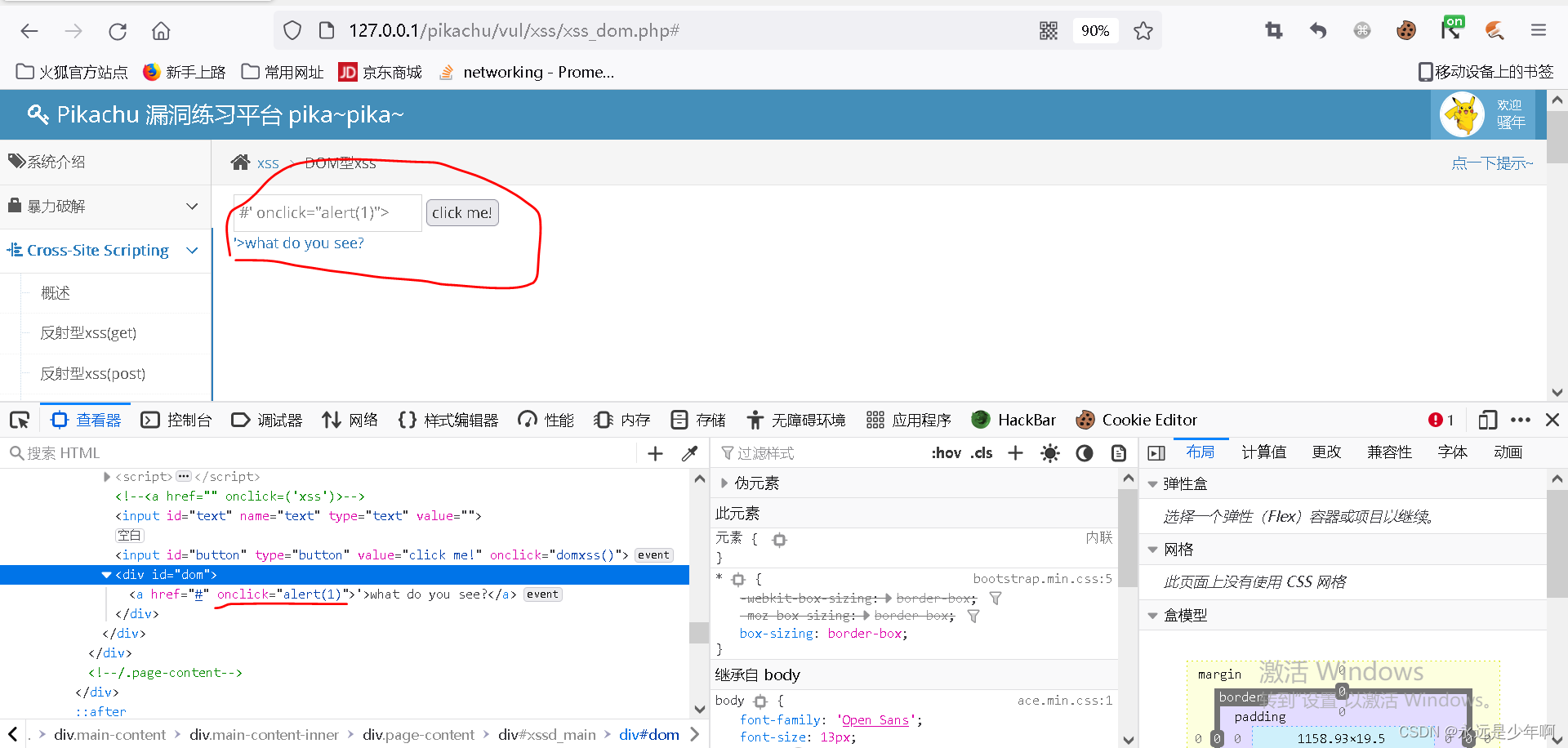Screen dimensions: 1568x748
Task: Select 反射型xss(get) in sidebar
Action: pyautogui.click(x=88, y=332)
